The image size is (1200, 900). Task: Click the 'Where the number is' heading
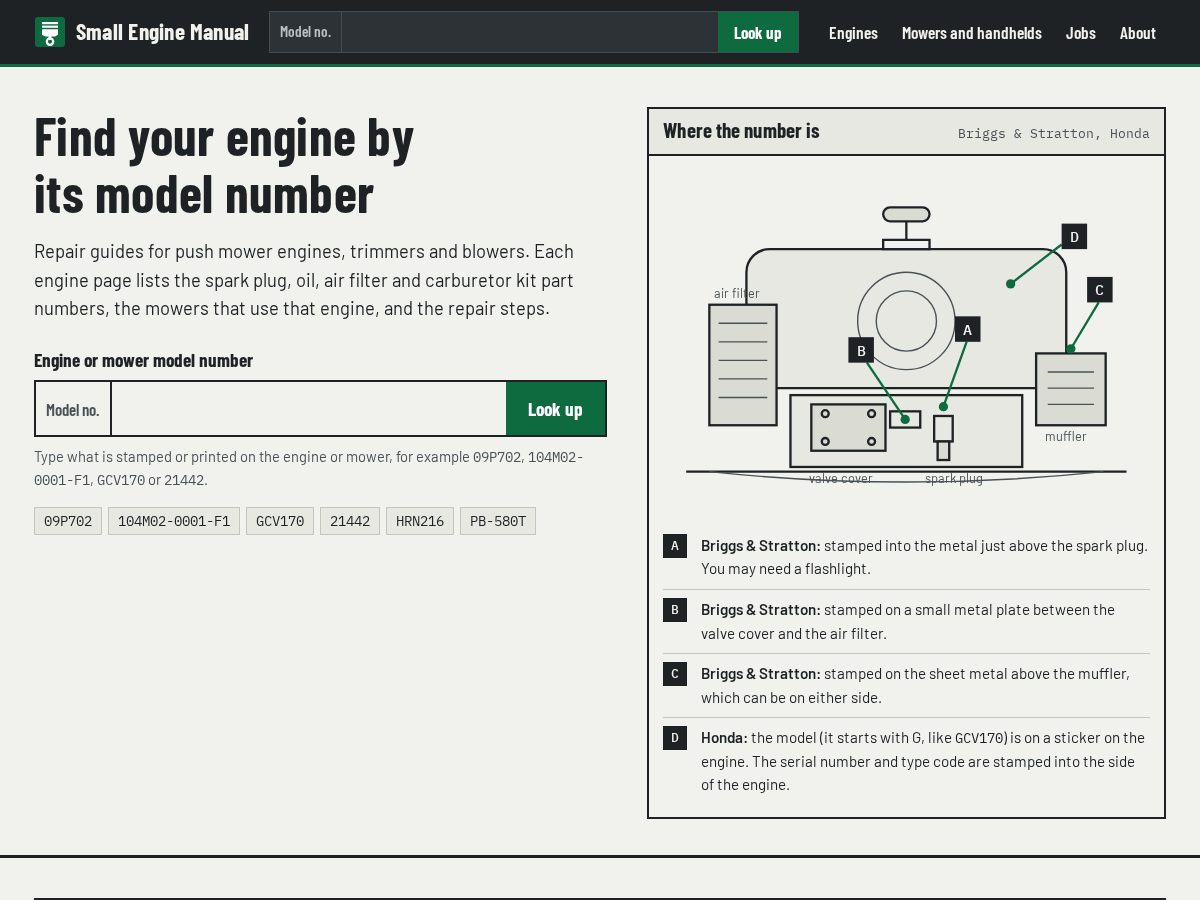click(x=741, y=131)
